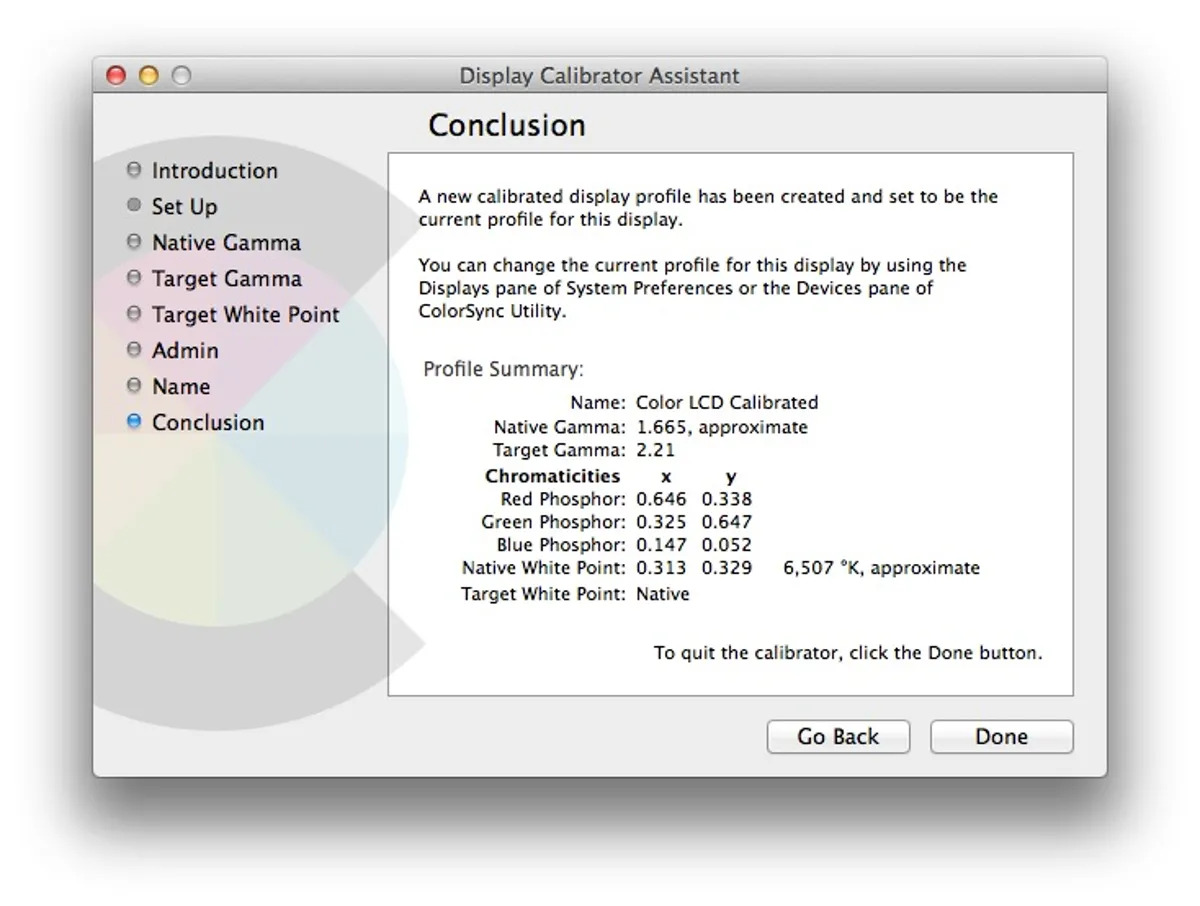
Task: Select the Set Up step bullet
Action: click(x=134, y=206)
